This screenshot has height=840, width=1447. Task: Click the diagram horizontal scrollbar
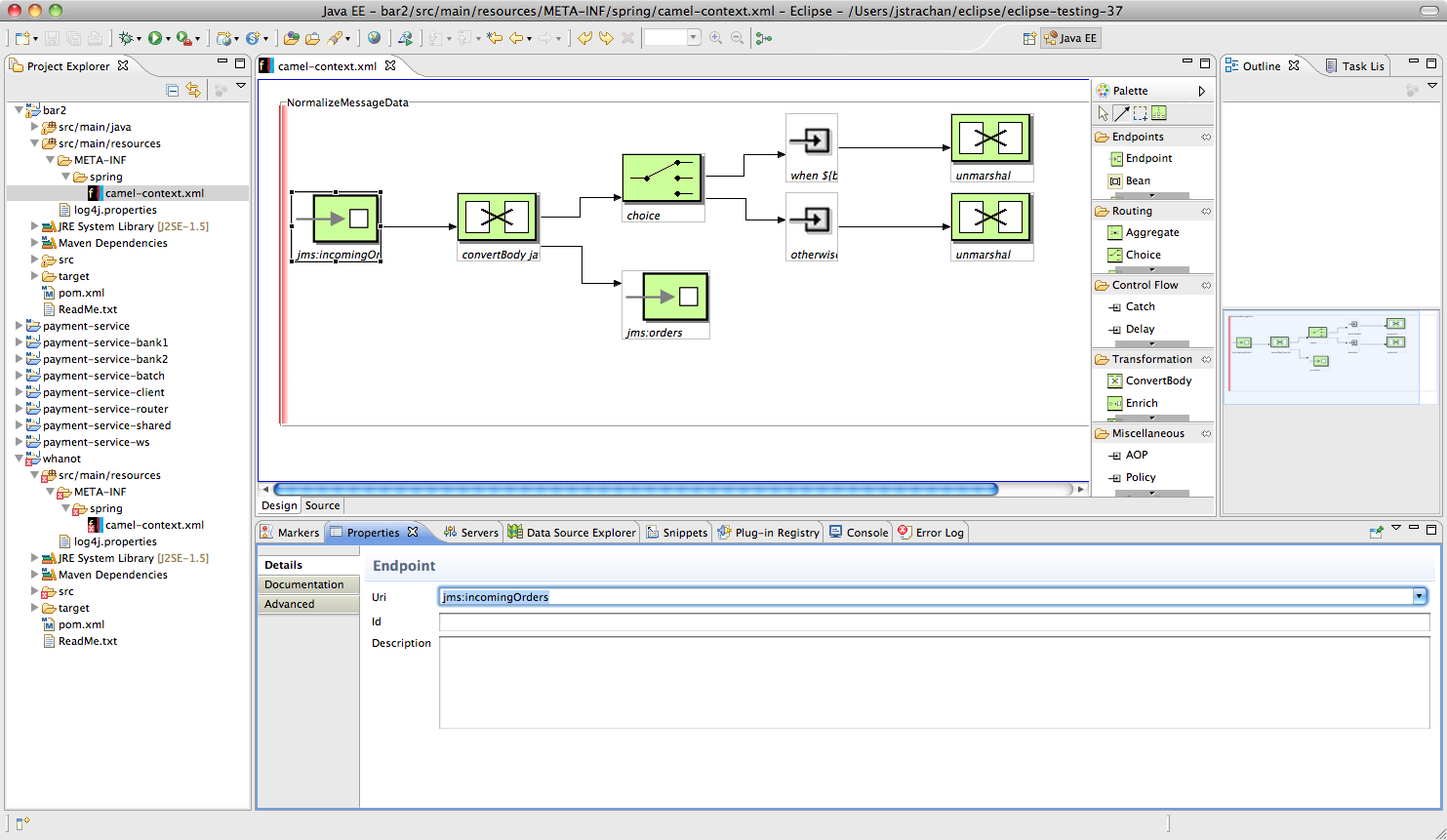[x=634, y=490]
